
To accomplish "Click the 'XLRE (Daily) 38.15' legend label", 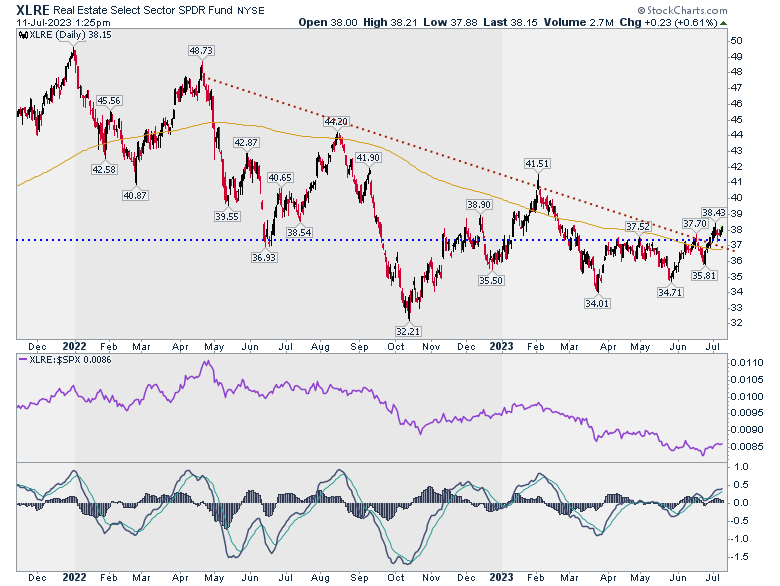I will (70, 35).
